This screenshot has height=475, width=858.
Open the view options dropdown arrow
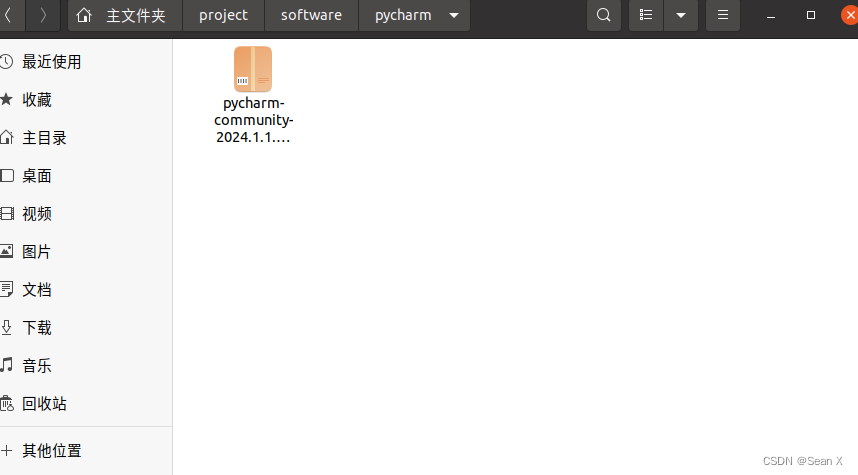point(681,15)
